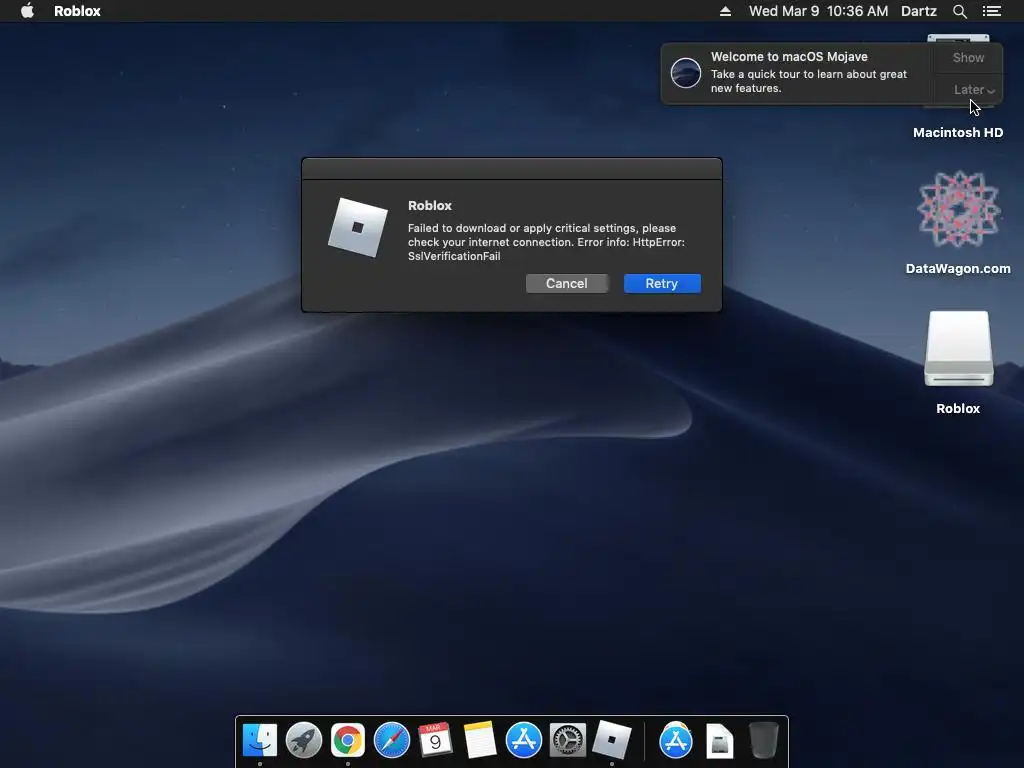1024x768 pixels.
Task: Select the Roblox disk image on desktop
Action: 958,362
